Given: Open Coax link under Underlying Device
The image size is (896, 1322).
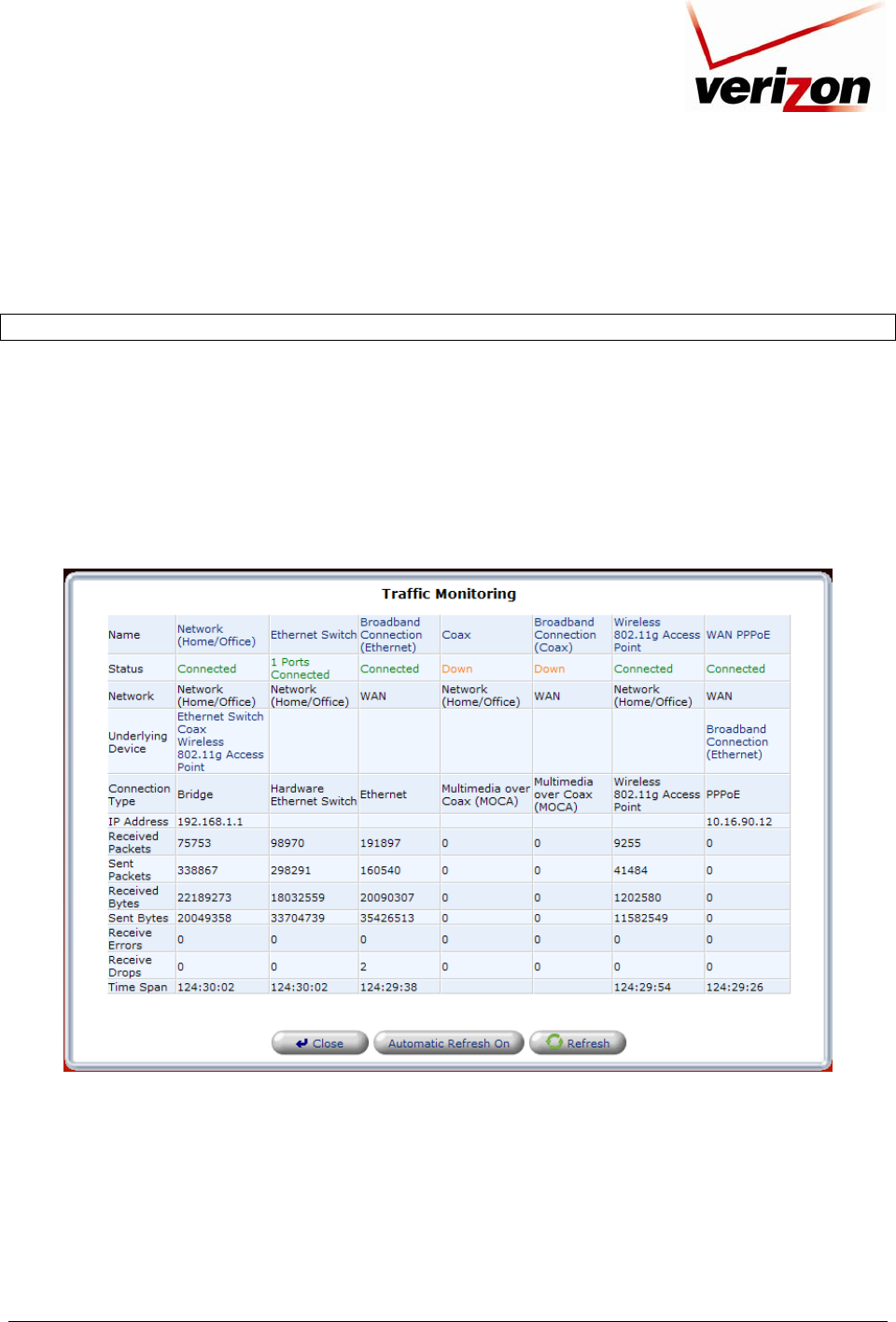Looking at the screenshot, I should pyautogui.click(x=192, y=730).
